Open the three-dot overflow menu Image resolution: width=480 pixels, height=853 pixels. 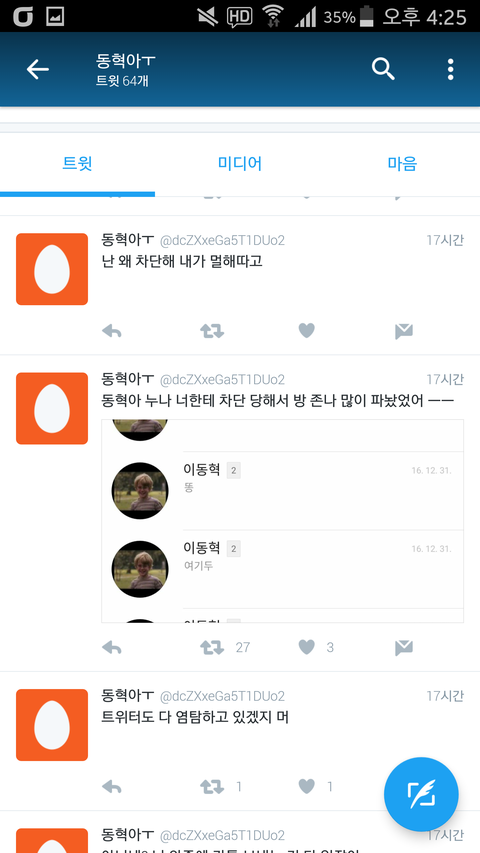(x=450, y=69)
